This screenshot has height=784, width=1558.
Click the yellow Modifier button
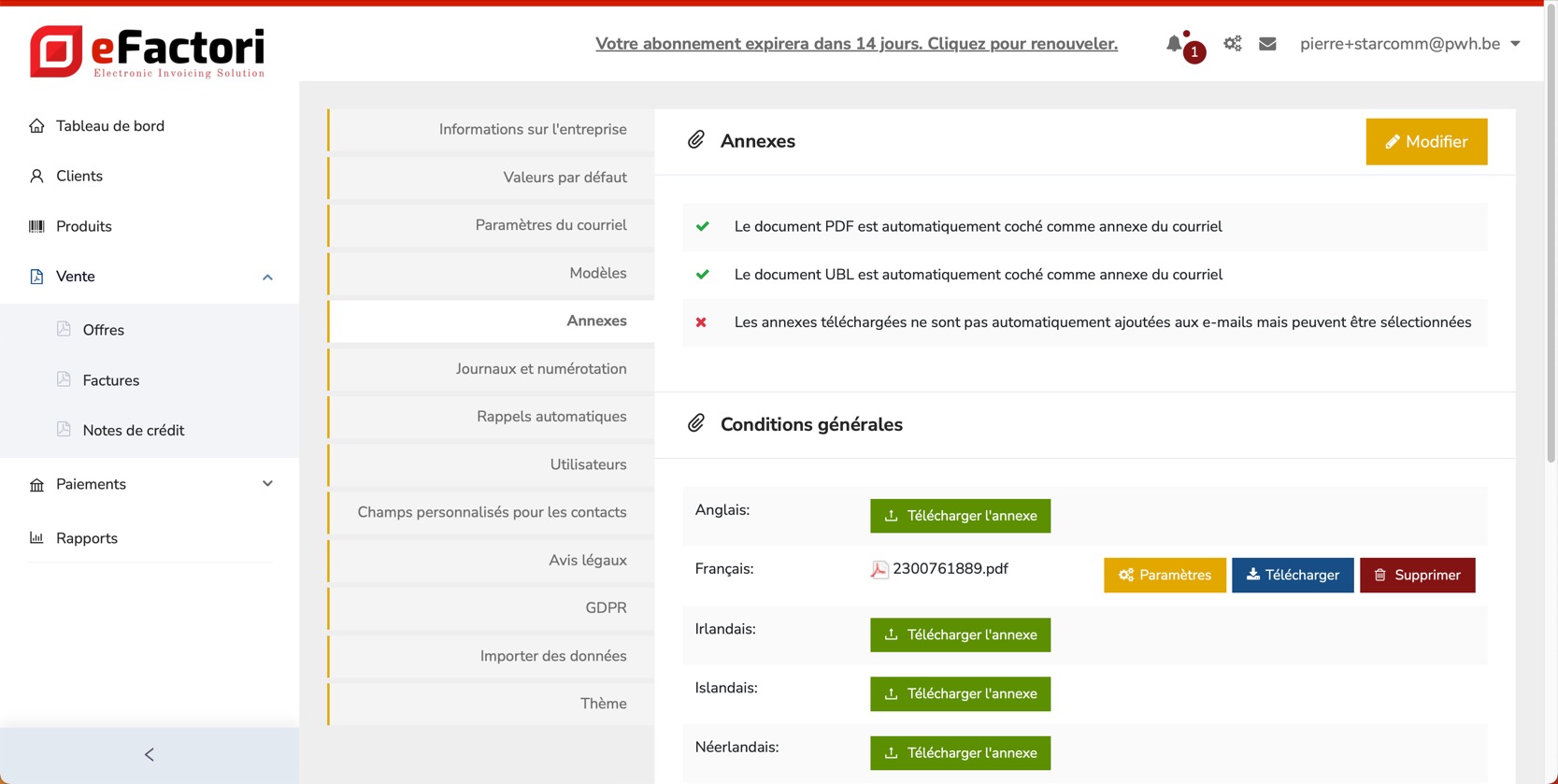pos(1425,142)
